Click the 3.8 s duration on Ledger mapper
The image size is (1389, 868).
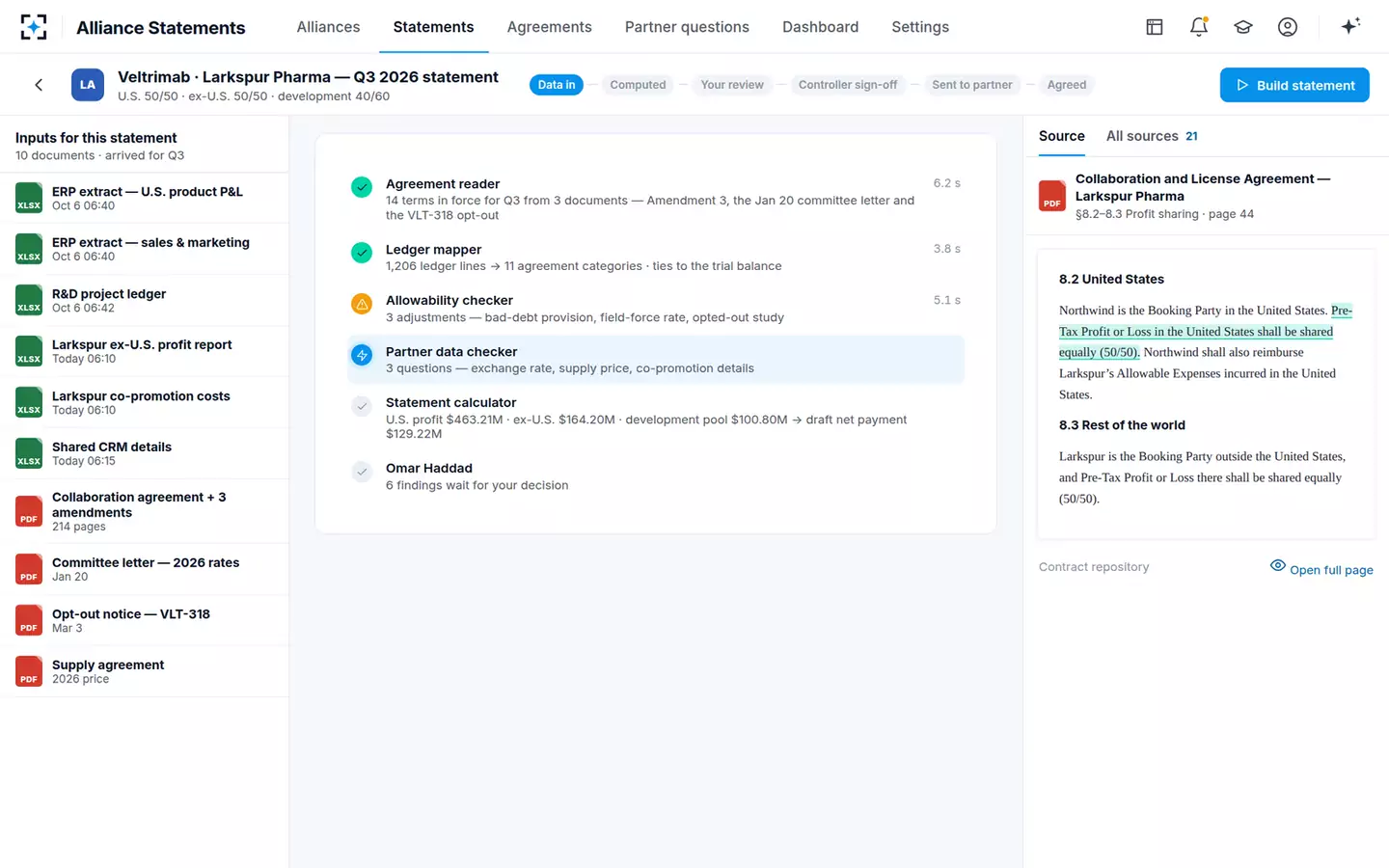(946, 249)
